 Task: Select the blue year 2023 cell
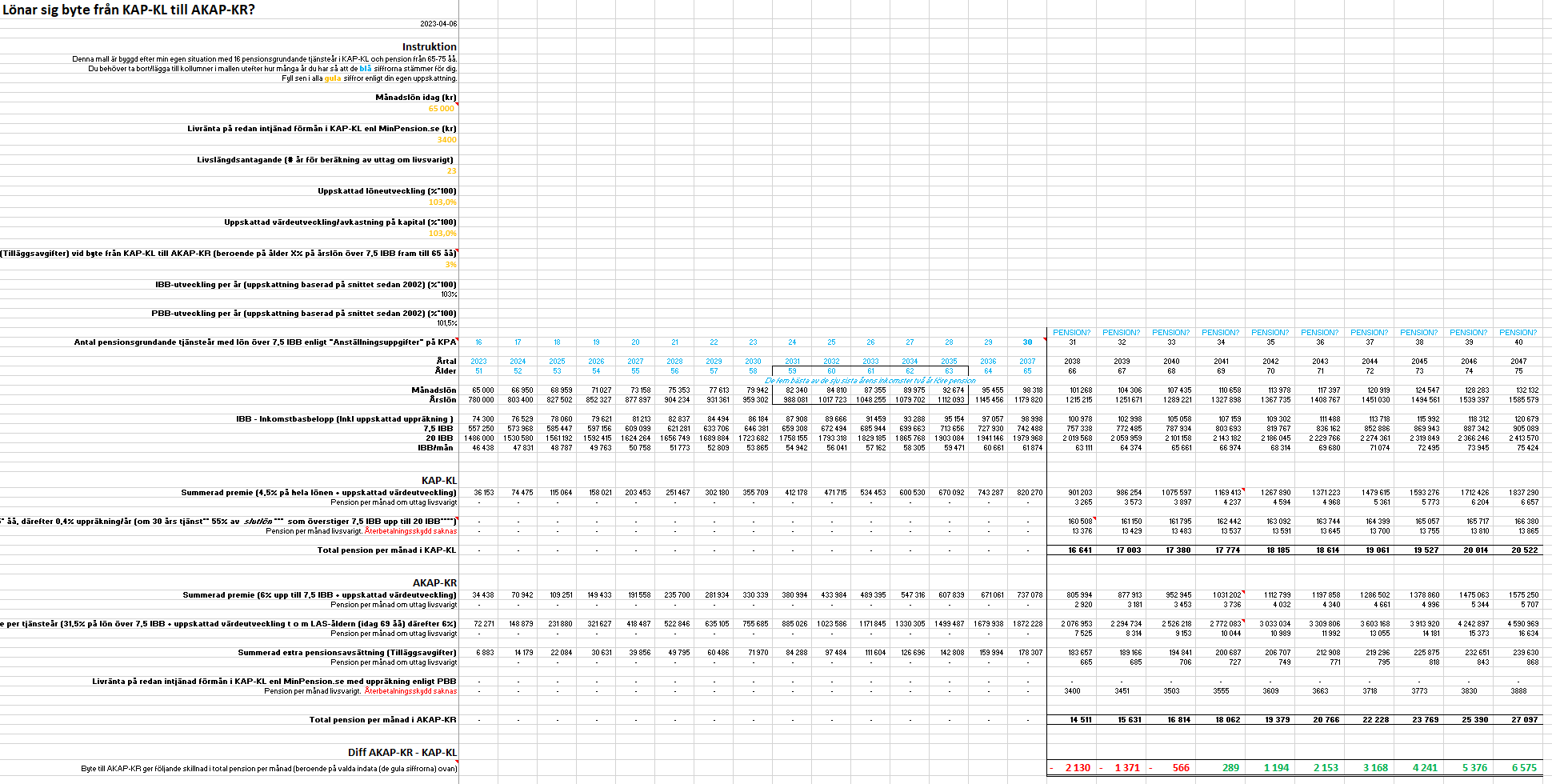pos(478,362)
